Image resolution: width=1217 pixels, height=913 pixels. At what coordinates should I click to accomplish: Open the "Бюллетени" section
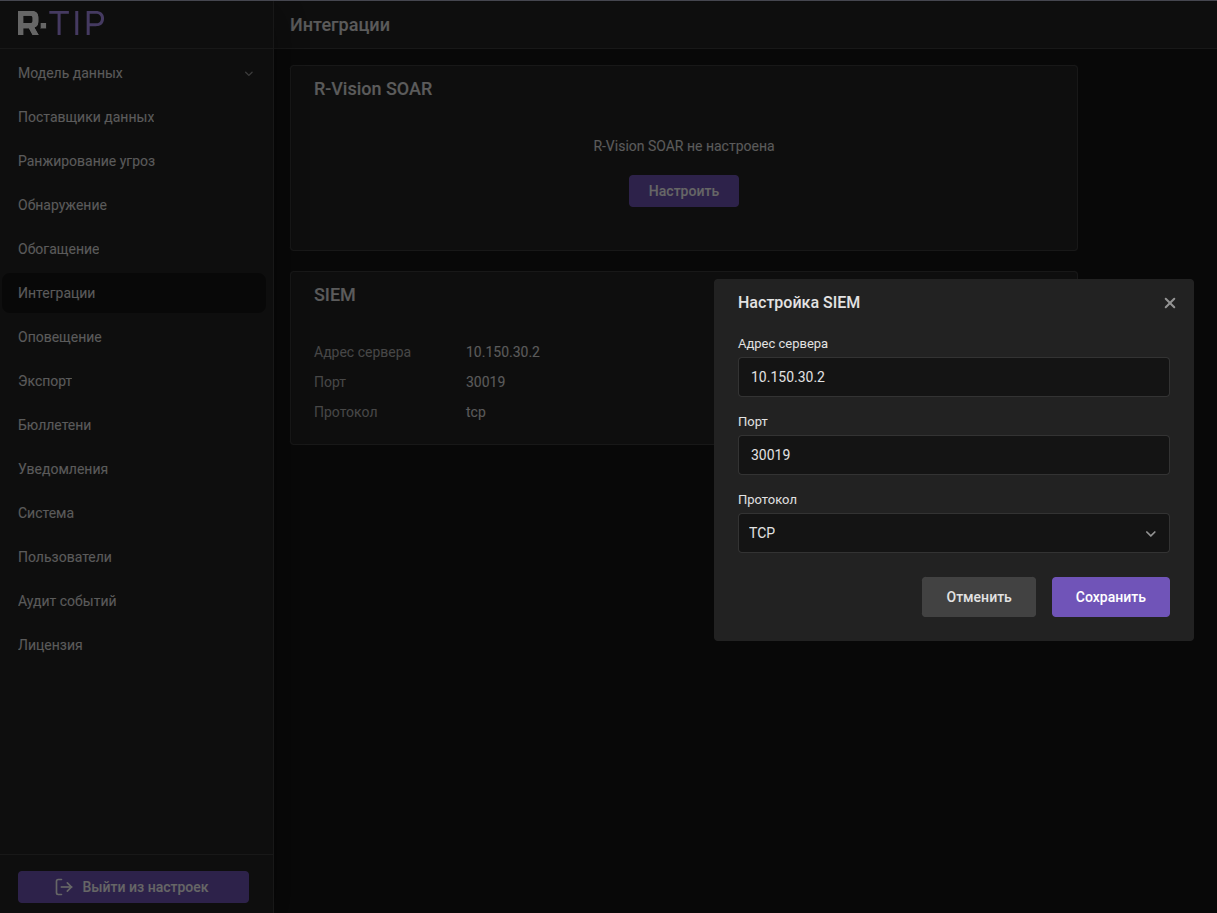pos(52,424)
